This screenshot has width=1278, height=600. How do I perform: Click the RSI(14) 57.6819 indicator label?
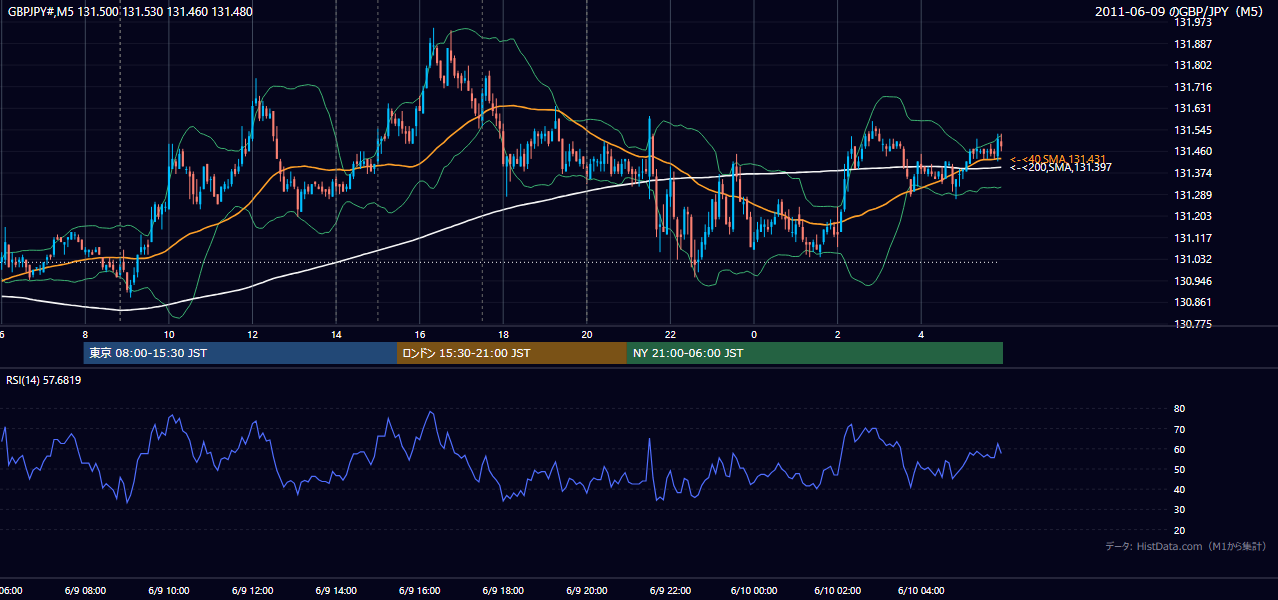(44, 380)
